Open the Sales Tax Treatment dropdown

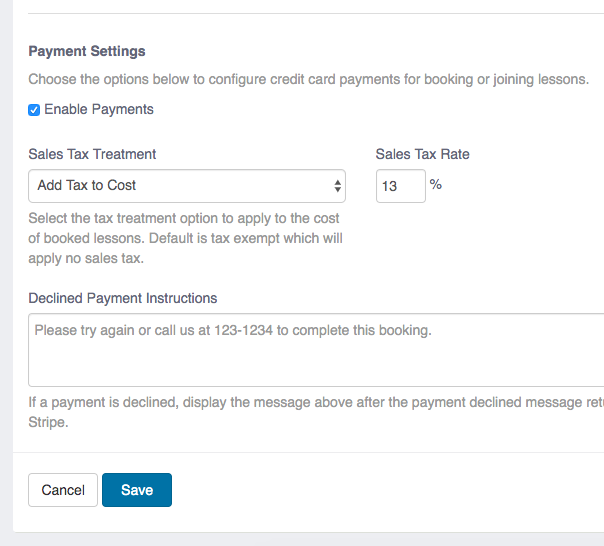pos(186,186)
